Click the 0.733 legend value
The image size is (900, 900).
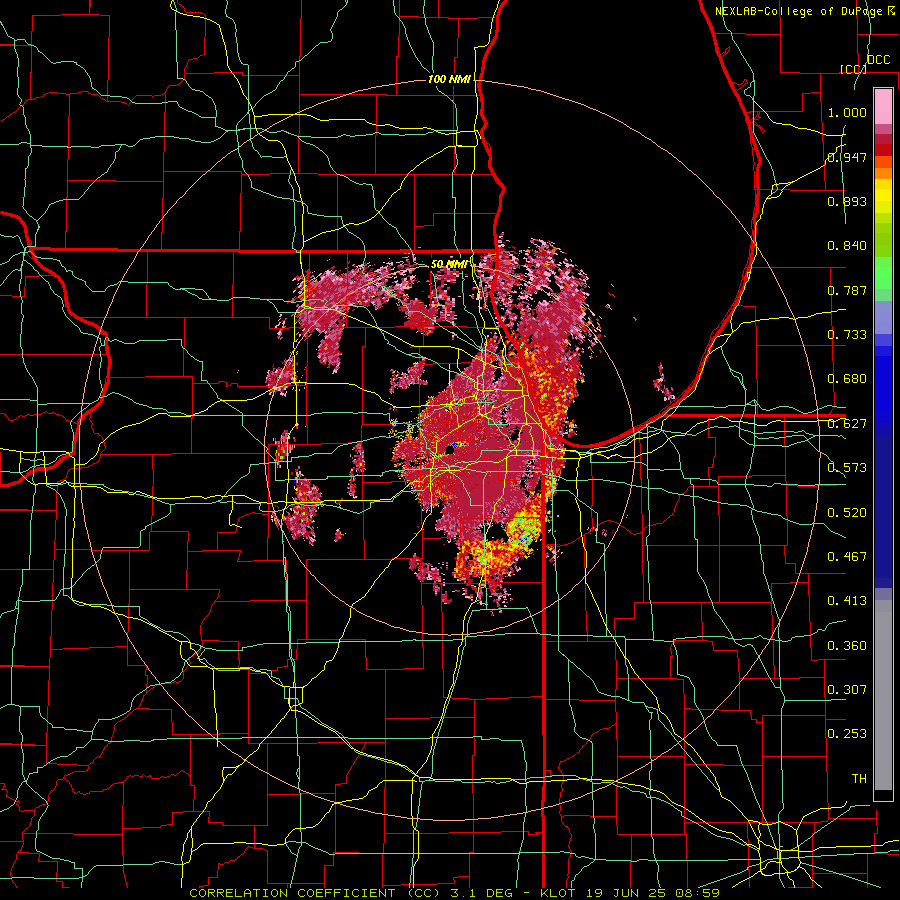point(847,335)
